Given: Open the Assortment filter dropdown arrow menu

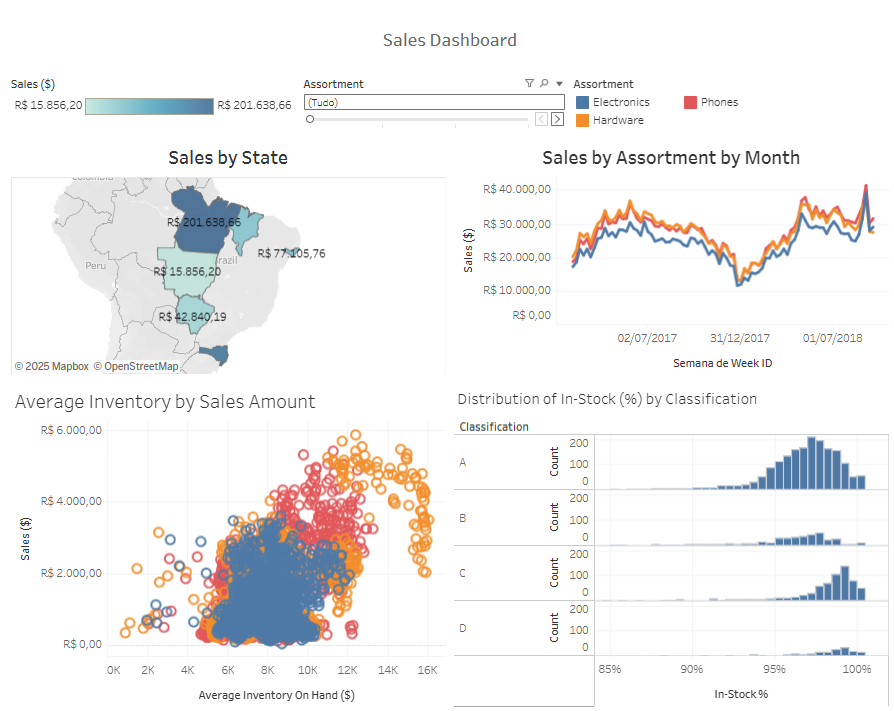Looking at the screenshot, I should pyautogui.click(x=559, y=84).
